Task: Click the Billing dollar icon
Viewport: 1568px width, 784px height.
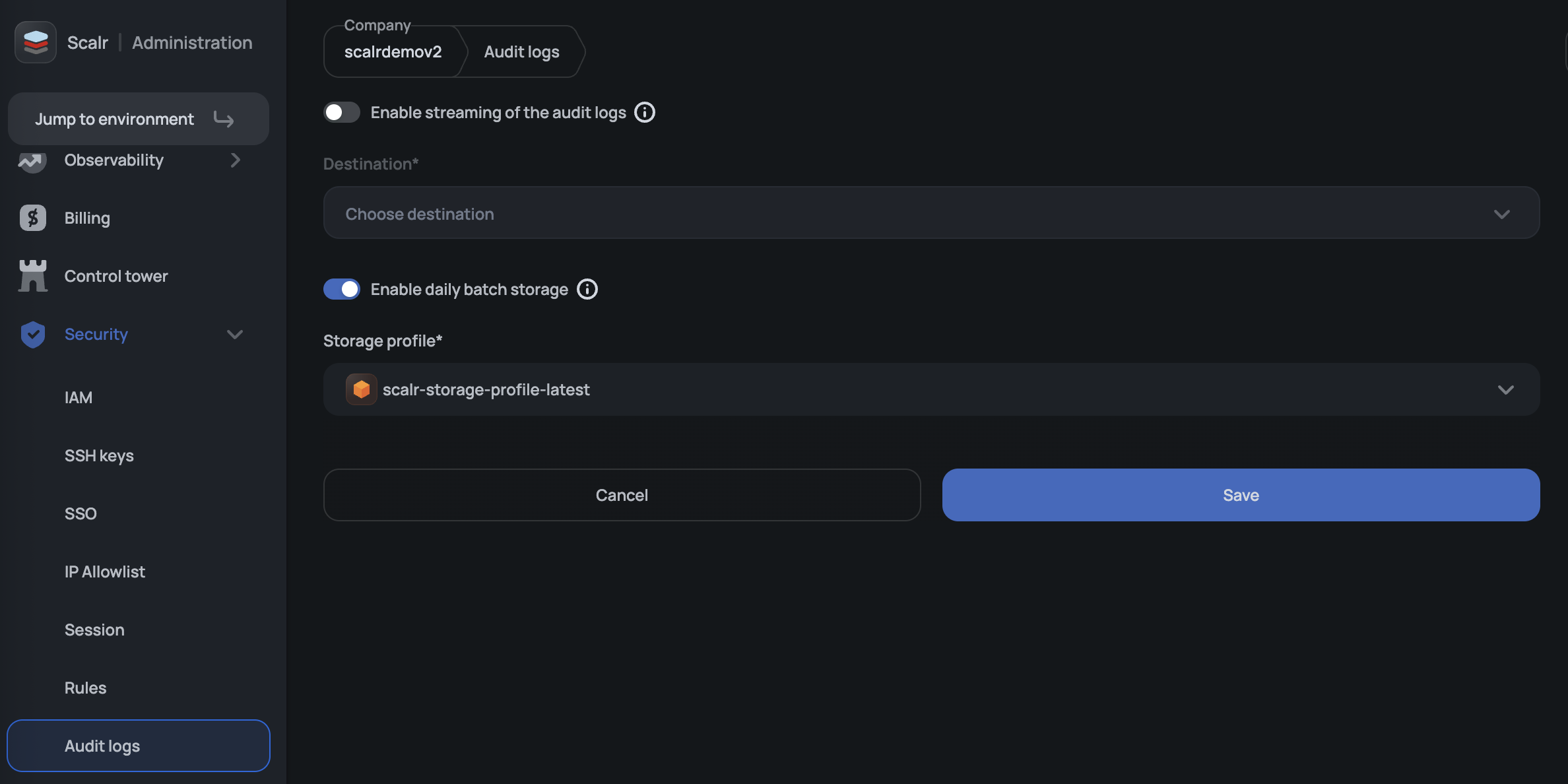Action: (32, 218)
